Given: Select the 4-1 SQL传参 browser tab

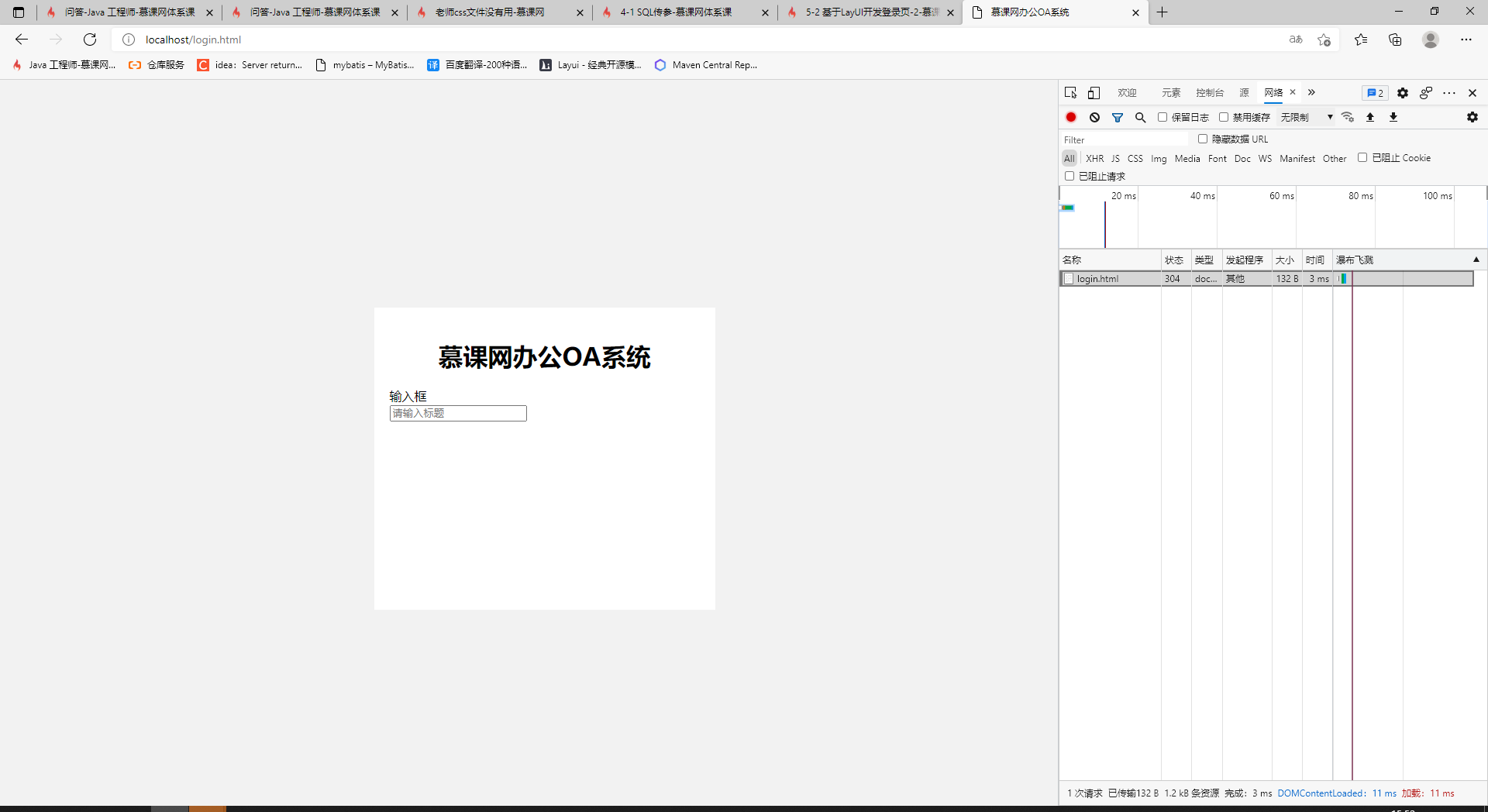Looking at the screenshot, I should 684,12.
